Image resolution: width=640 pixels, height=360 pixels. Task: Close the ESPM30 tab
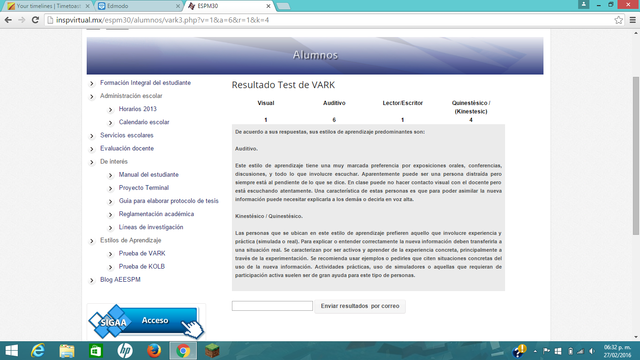pos(268,6)
